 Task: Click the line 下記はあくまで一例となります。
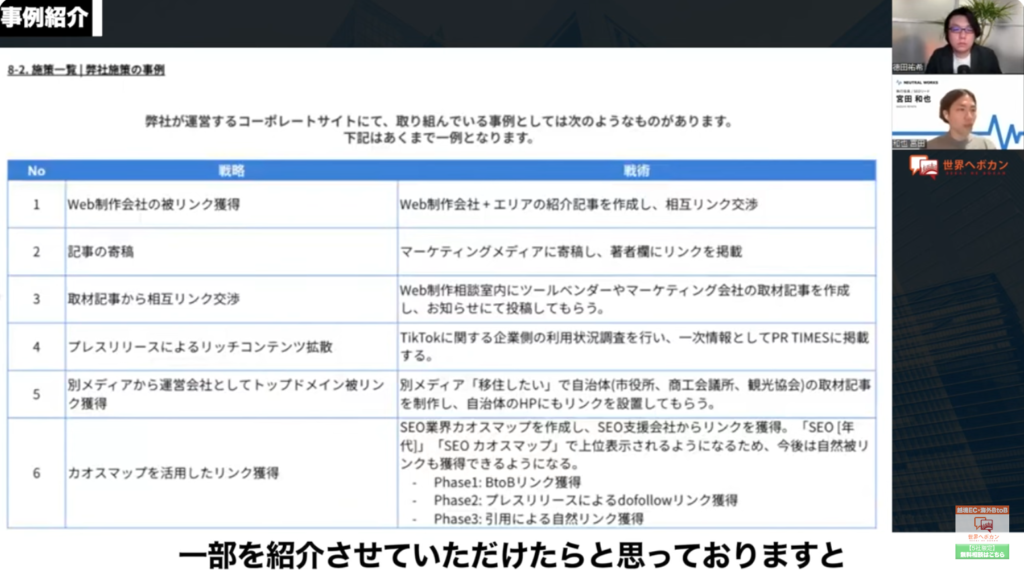(439, 138)
